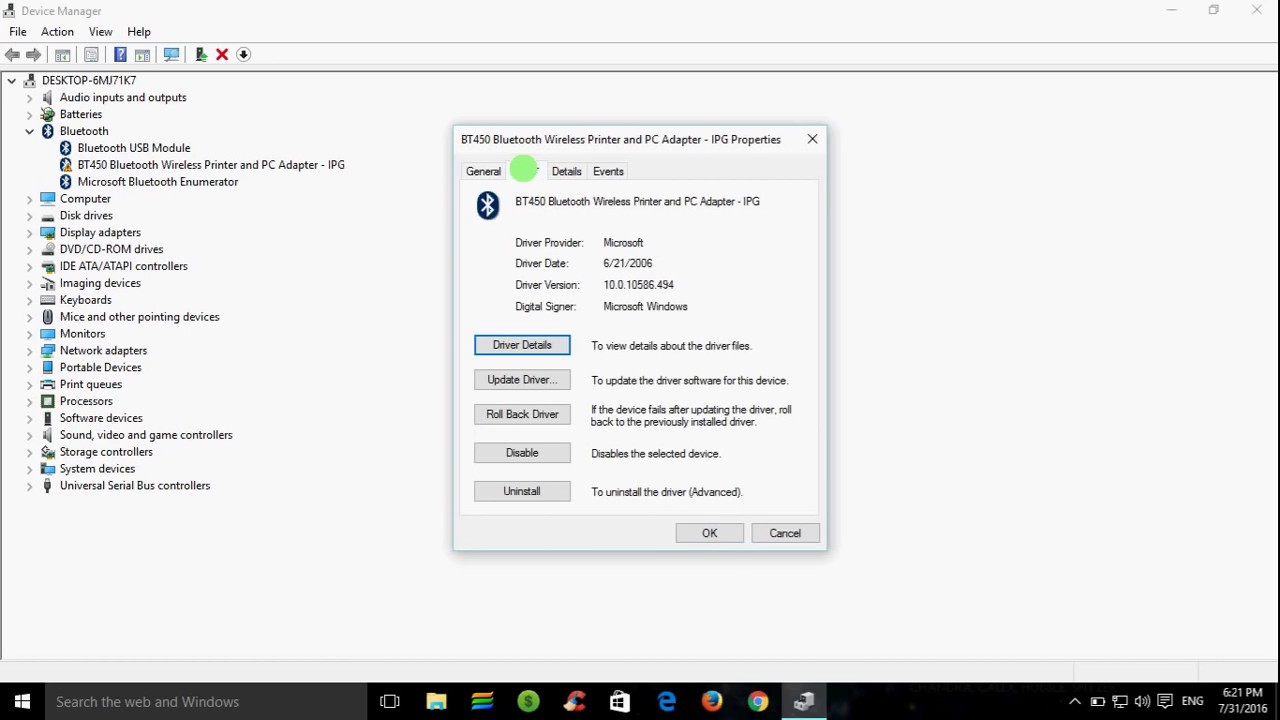This screenshot has height=720, width=1280.
Task: Expand the Processors category
Action: click(29, 401)
